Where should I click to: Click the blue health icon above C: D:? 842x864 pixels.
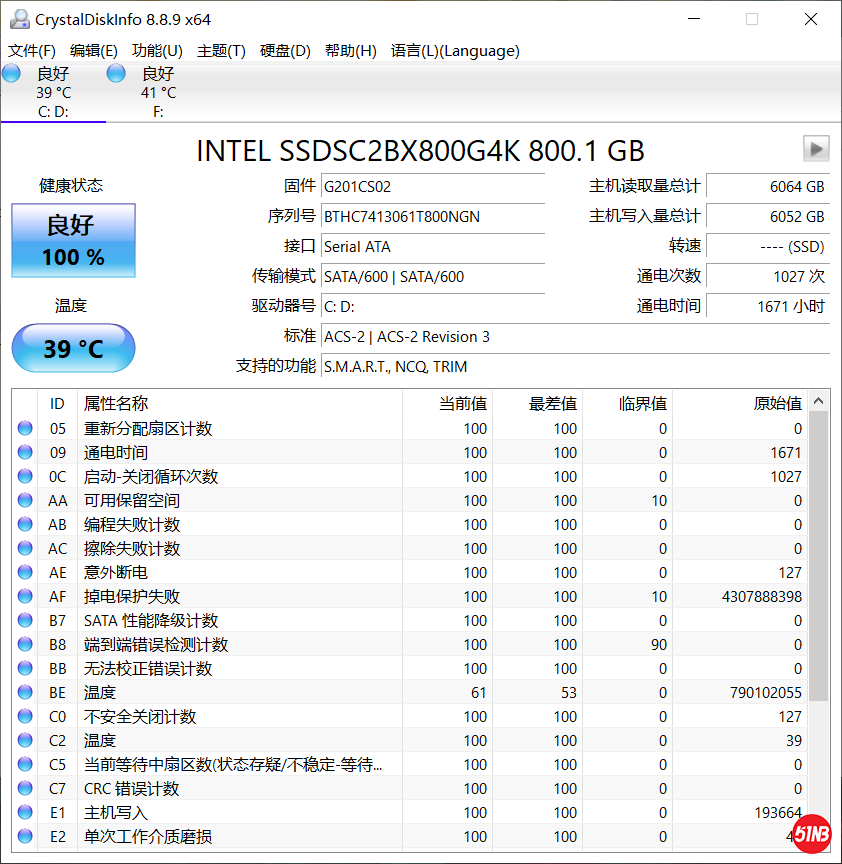[x=12, y=73]
